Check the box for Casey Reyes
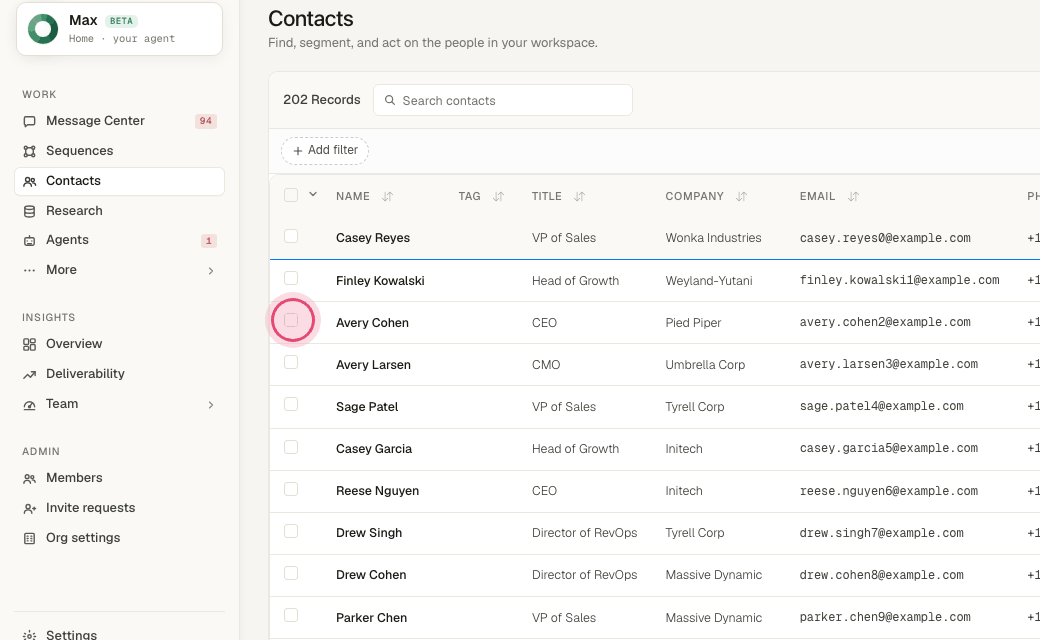The width and height of the screenshot is (1040, 640). 291,236
